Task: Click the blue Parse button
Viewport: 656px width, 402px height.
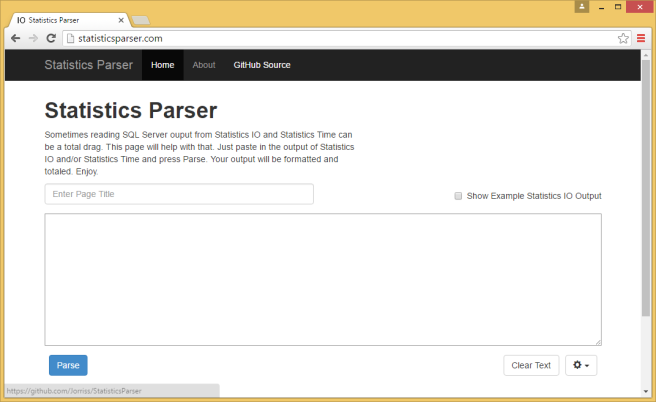Action: click(x=68, y=365)
